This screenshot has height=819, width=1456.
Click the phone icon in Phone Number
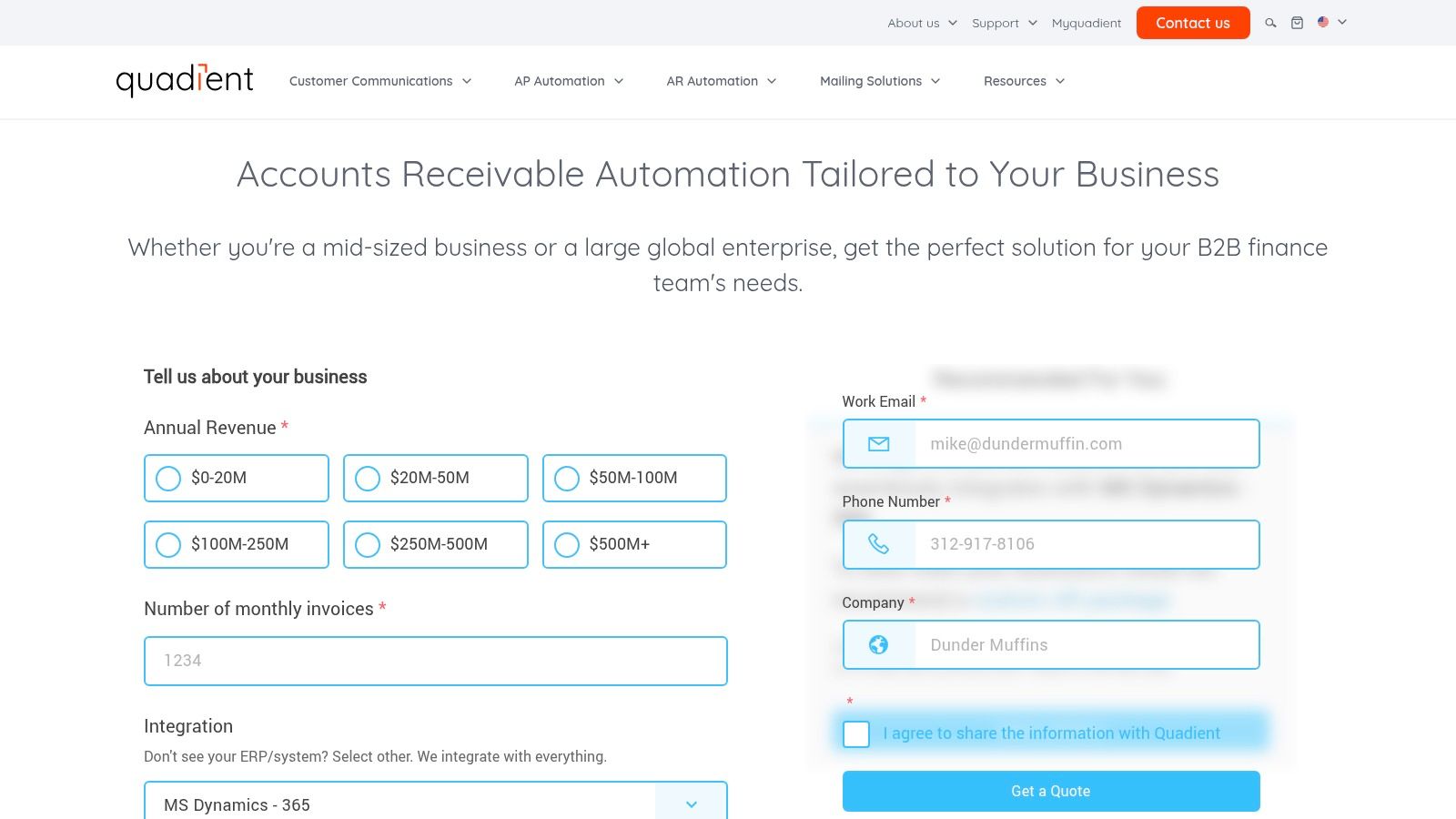878,544
